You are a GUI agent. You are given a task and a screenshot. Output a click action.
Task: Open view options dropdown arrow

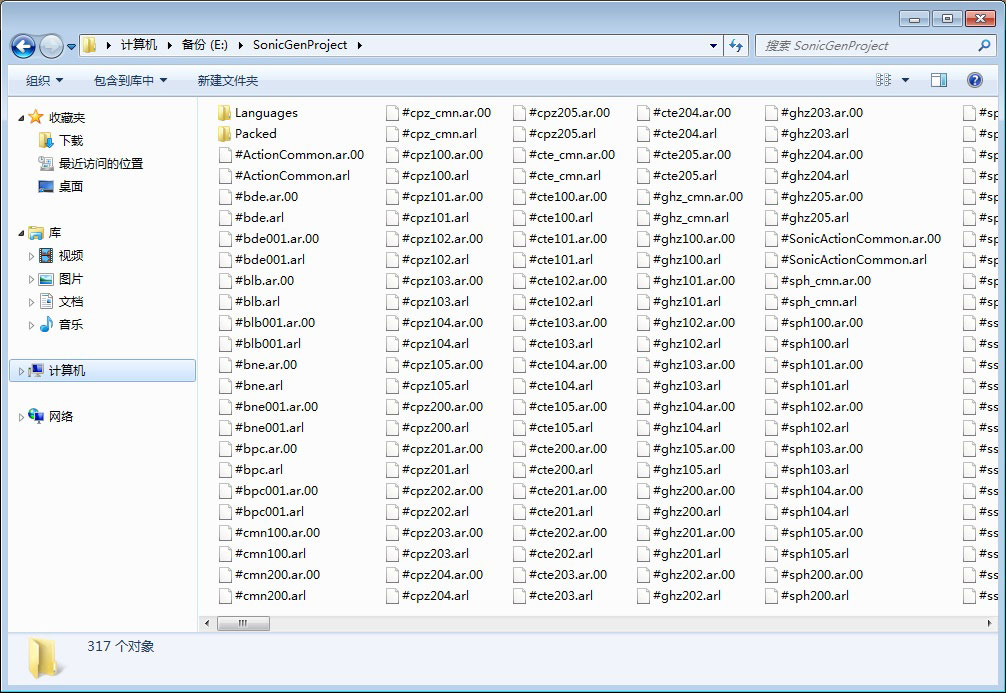(x=906, y=80)
